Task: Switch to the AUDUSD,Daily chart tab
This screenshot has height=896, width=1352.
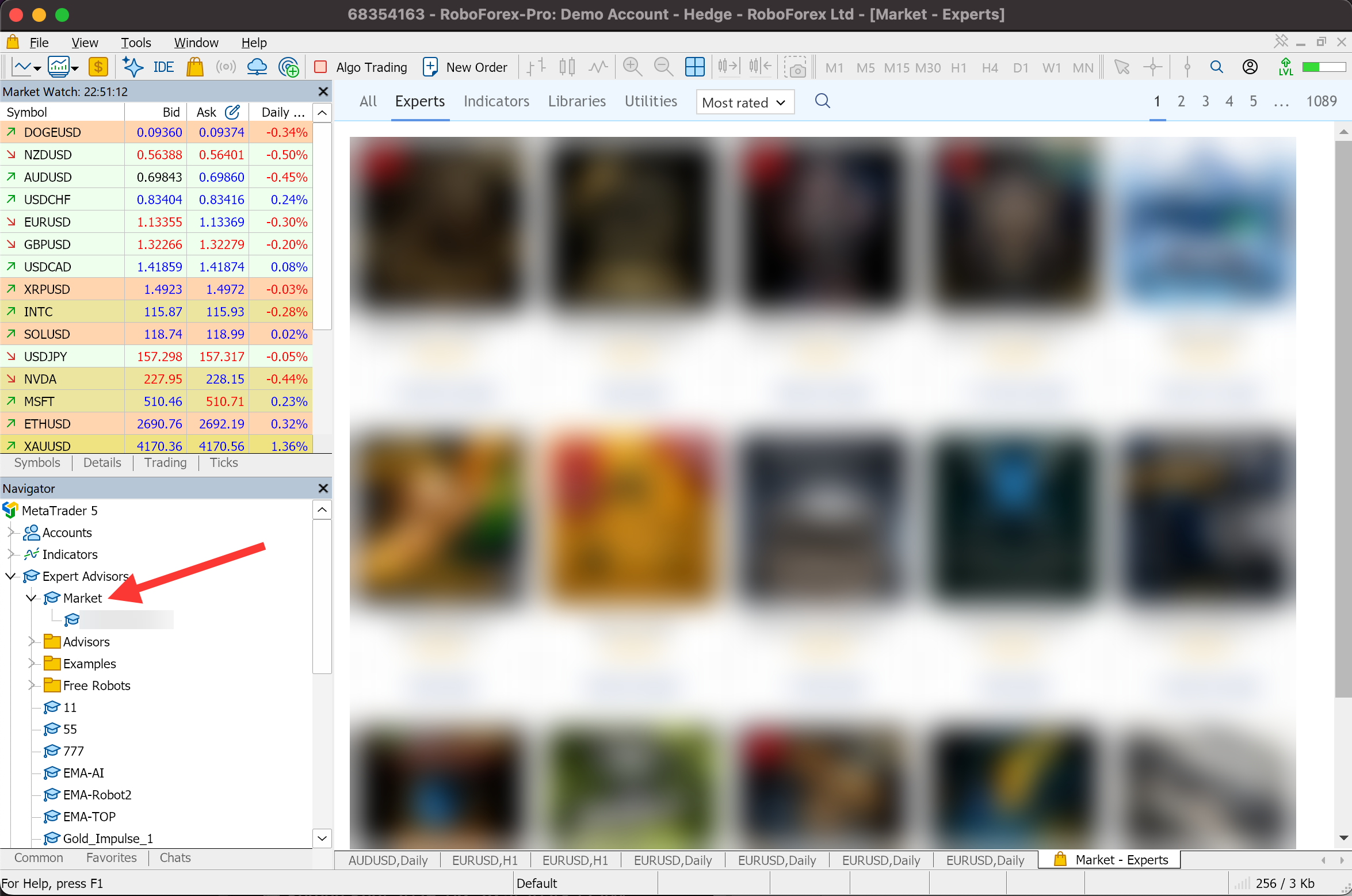Action: [x=388, y=860]
